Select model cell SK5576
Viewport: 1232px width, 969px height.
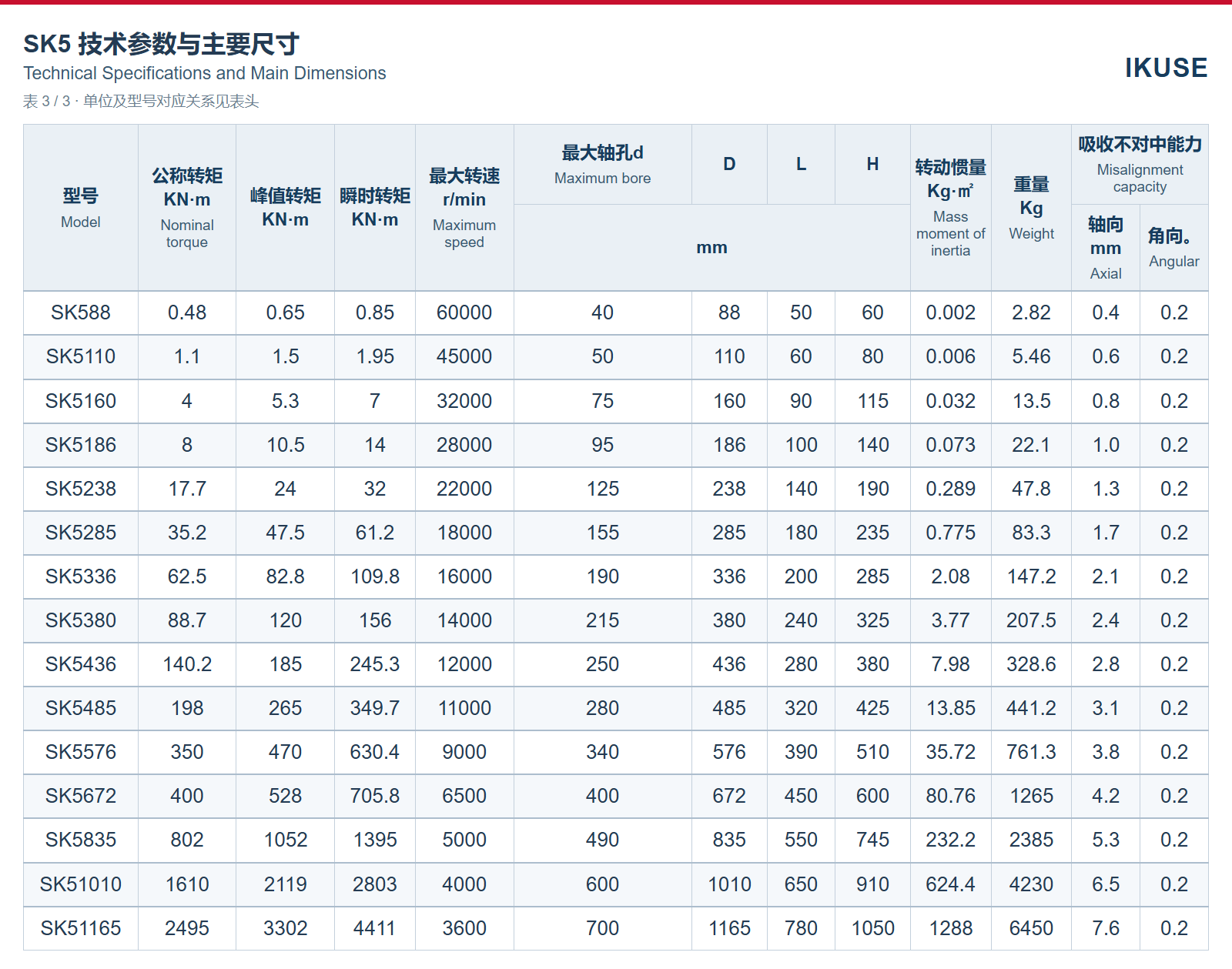[x=81, y=752]
